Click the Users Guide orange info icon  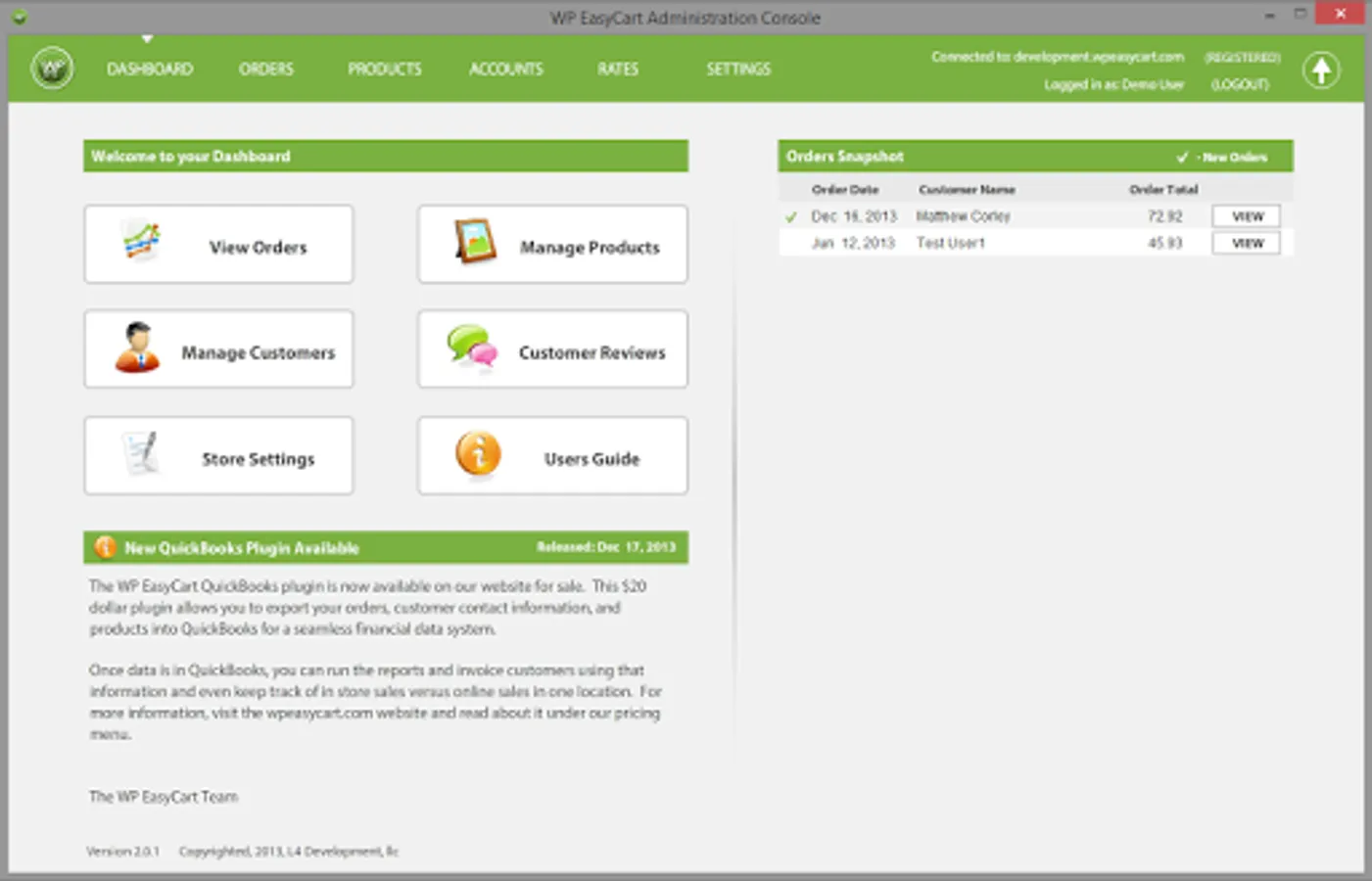point(478,454)
